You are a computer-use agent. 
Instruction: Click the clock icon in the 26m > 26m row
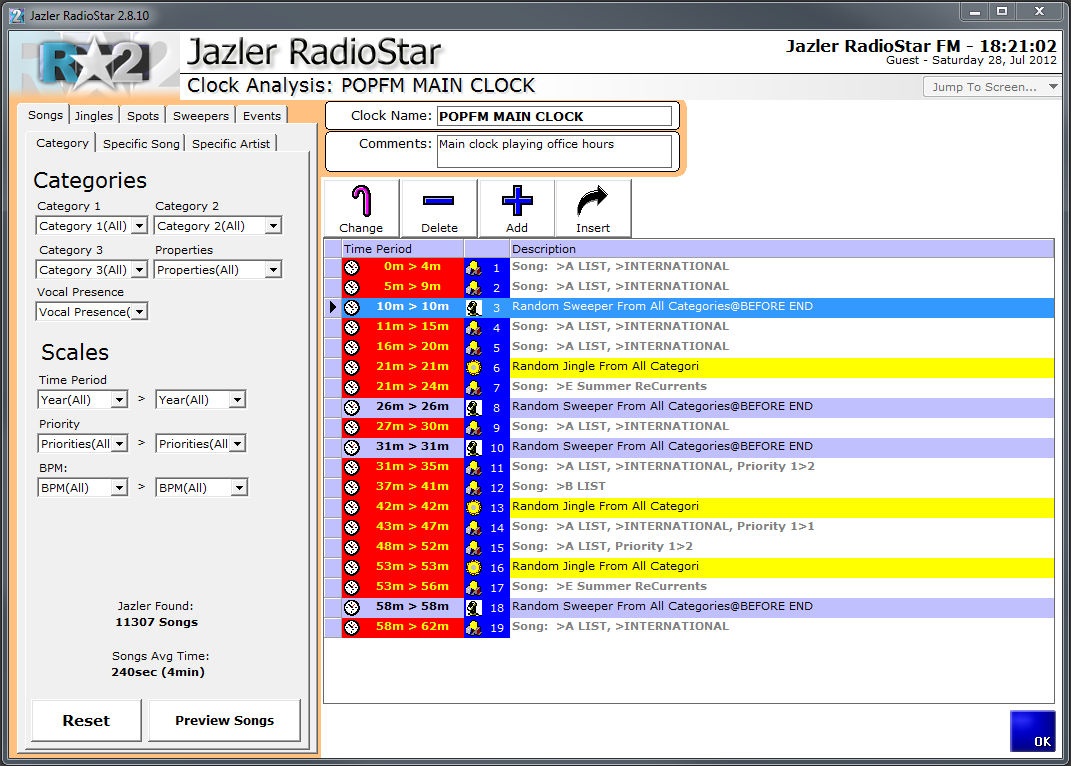[x=352, y=408]
